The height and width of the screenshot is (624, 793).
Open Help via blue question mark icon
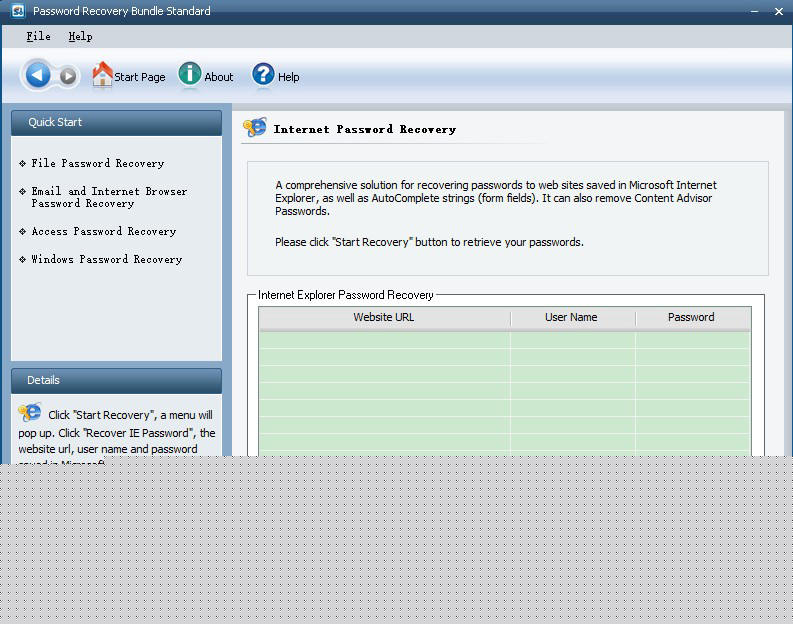pyautogui.click(x=263, y=74)
